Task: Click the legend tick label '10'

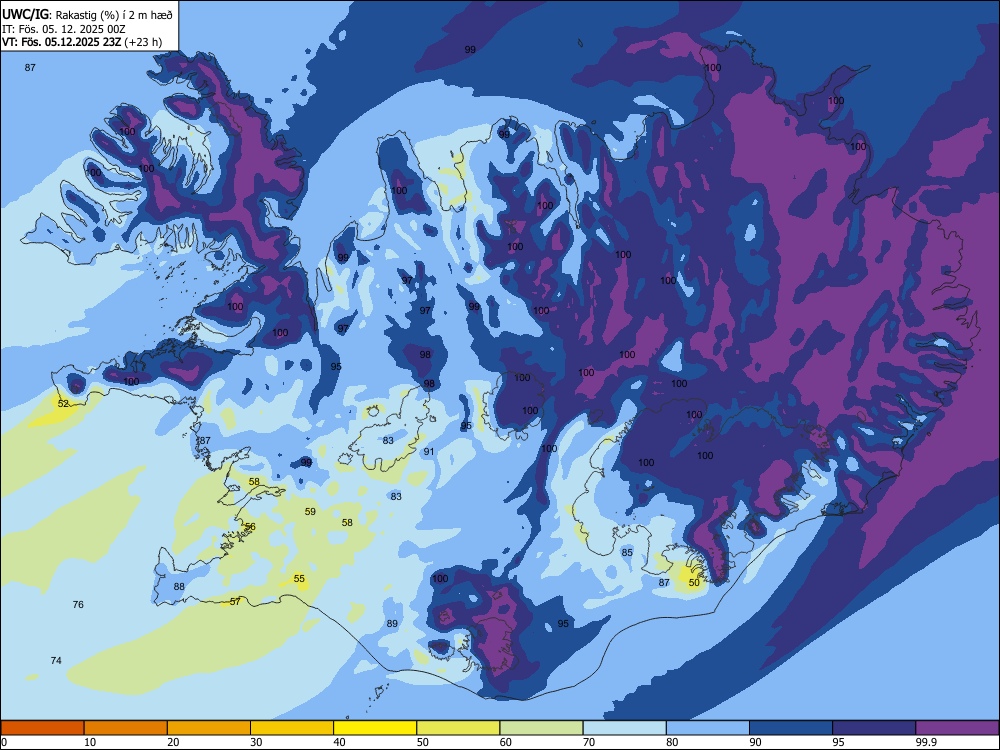Action: pyautogui.click(x=90, y=742)
